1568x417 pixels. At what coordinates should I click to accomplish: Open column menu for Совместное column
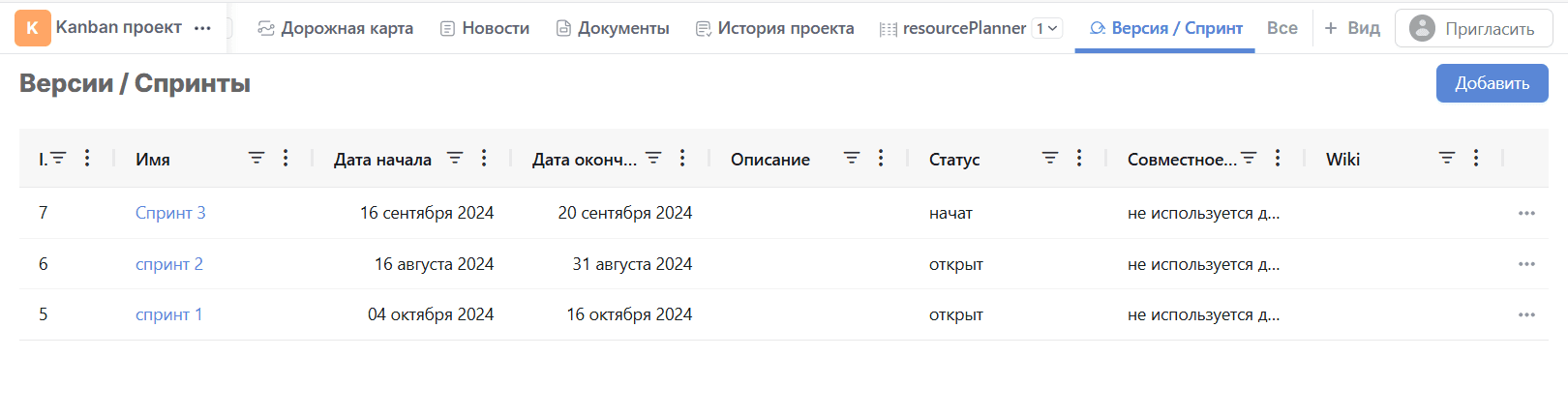(x=1278, y=158)
